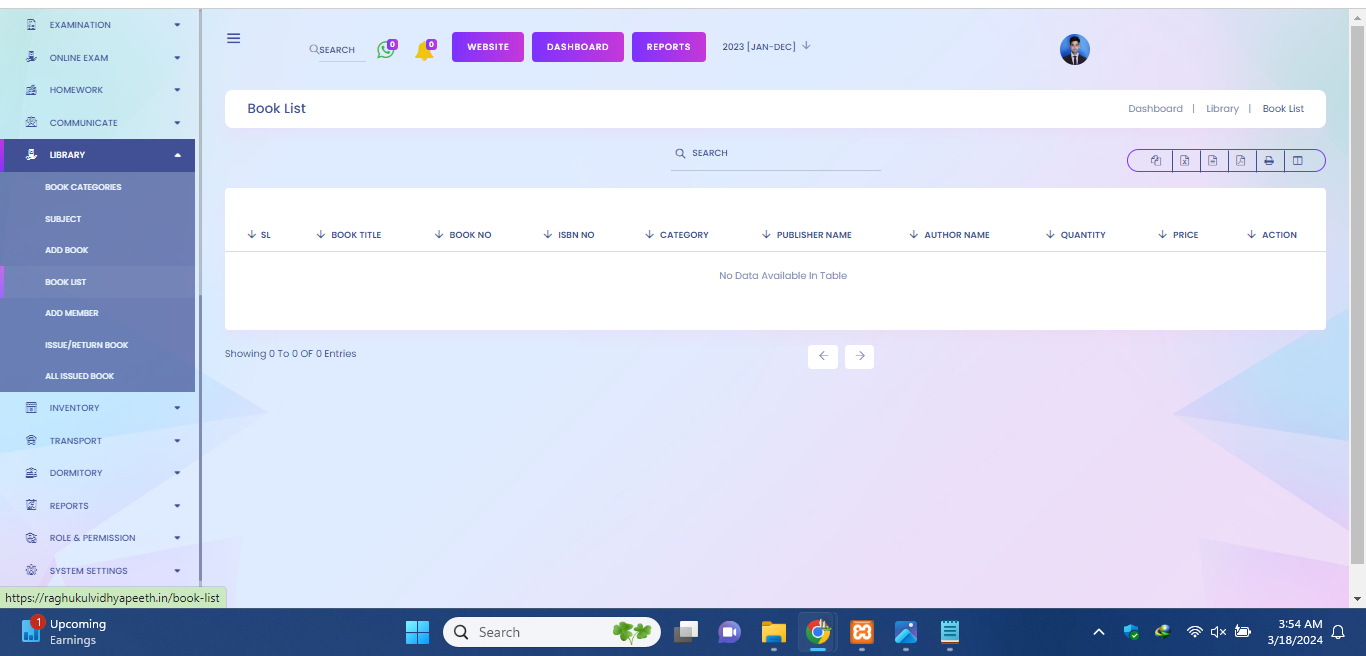
Task: Export book list to Excel
Action: [1185, 161]
